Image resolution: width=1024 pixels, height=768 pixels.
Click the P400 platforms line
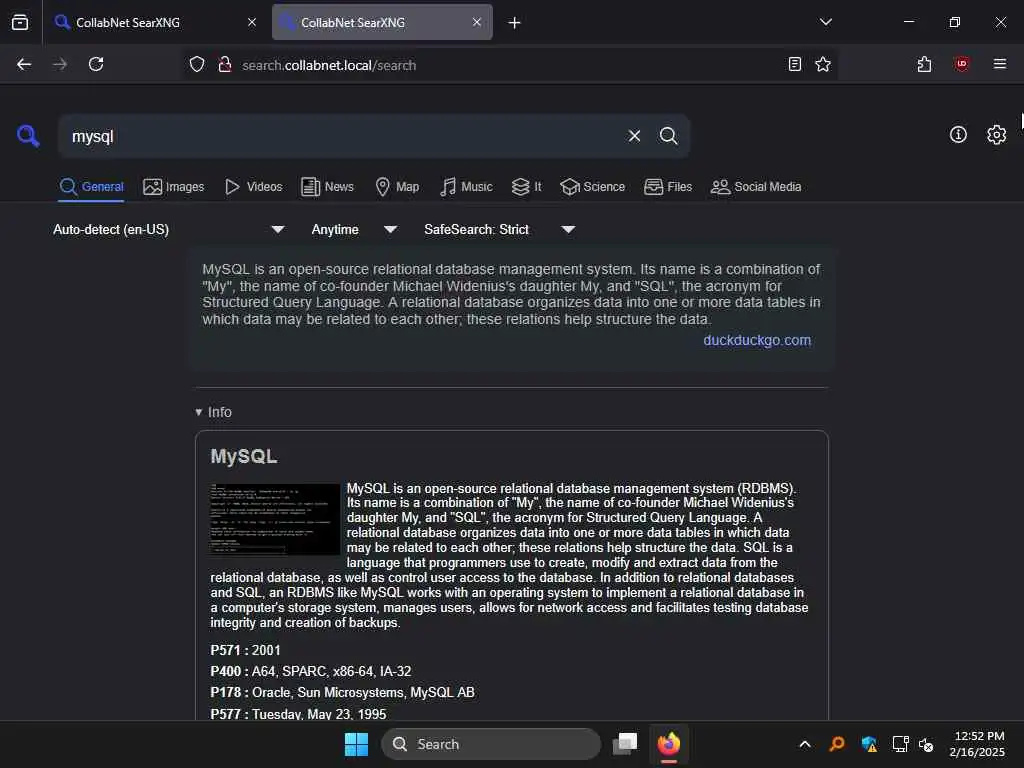(x=311, y=671)
